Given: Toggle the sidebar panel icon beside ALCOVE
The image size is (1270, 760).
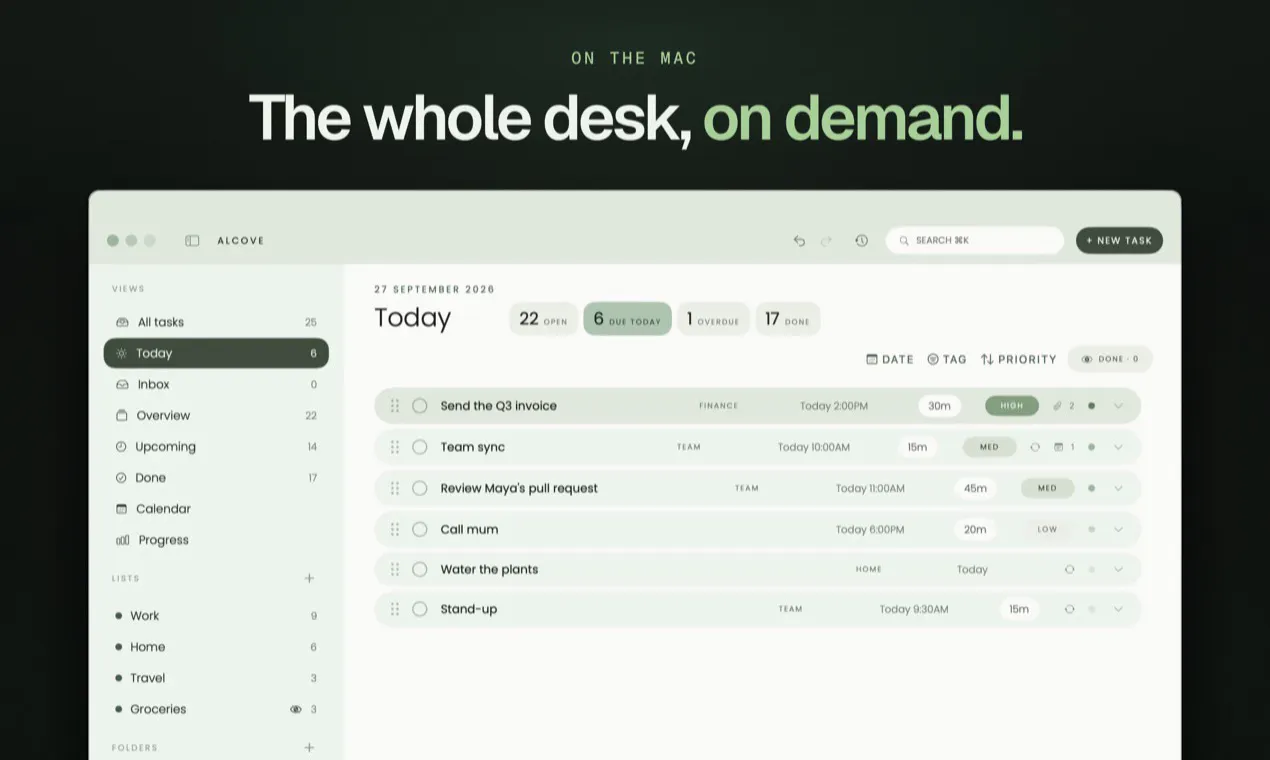Looking at the screenshot, I should click(192, 241).
